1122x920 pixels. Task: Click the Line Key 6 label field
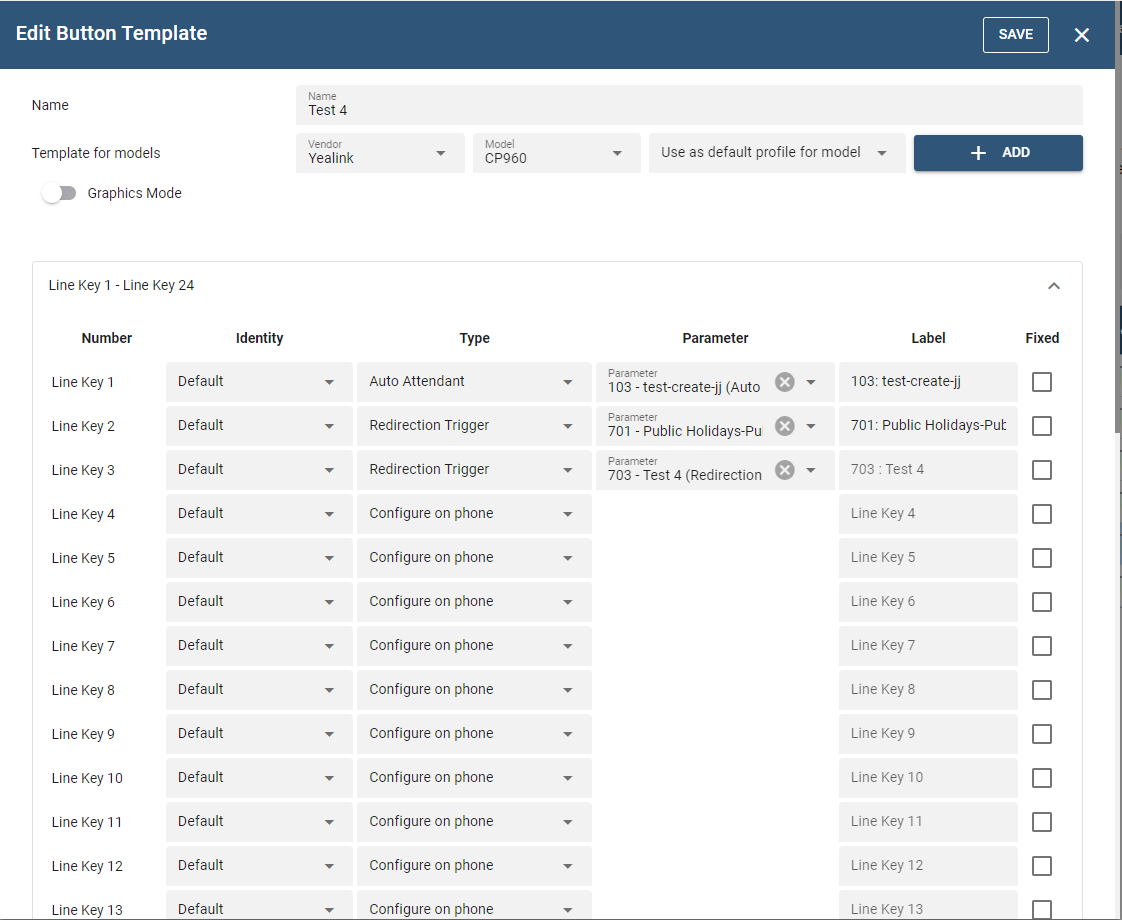[x=927, y=602]
